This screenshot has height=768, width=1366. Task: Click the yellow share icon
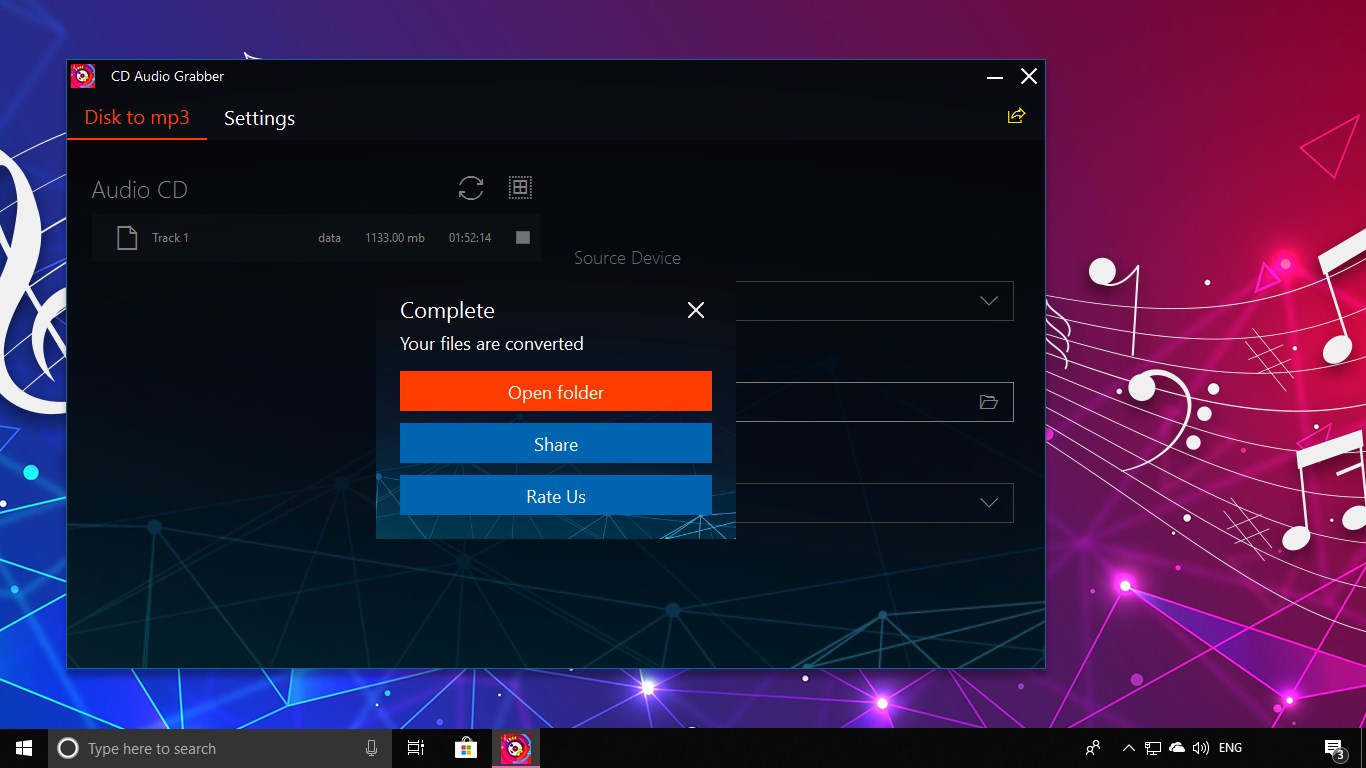coord(1016,116)
